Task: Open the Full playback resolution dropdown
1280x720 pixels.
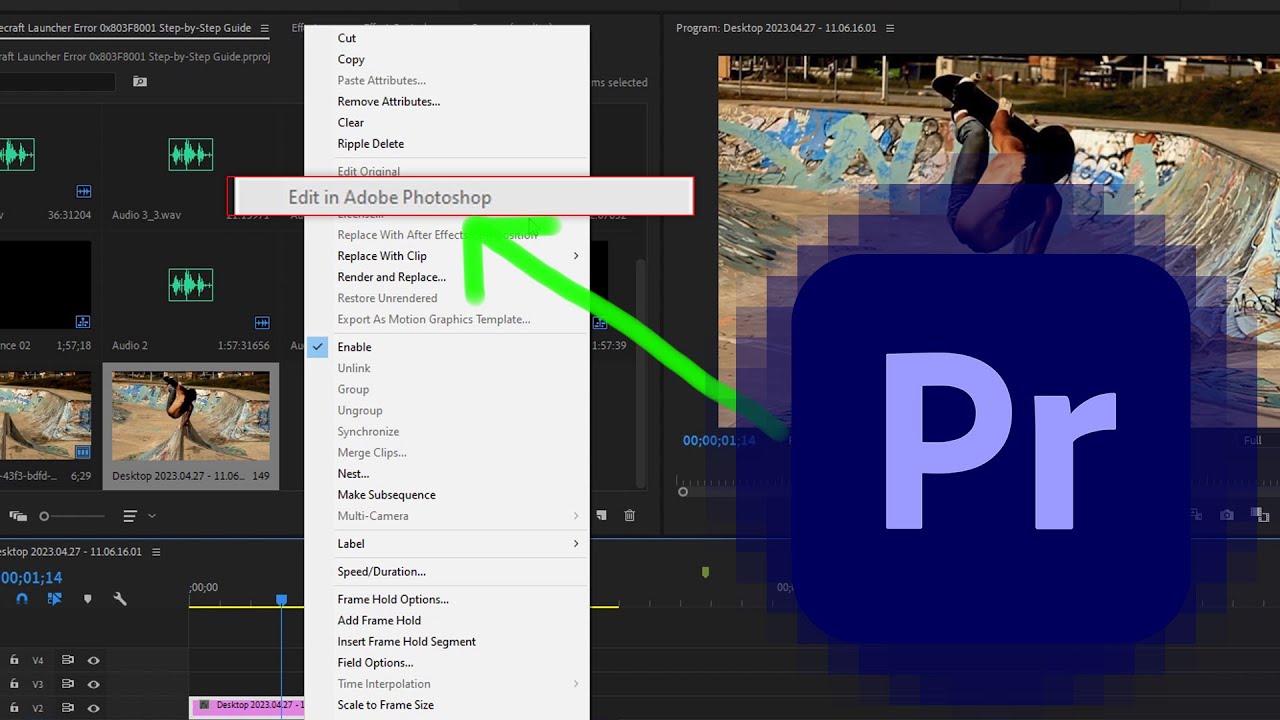Action: pos(1252,440)
